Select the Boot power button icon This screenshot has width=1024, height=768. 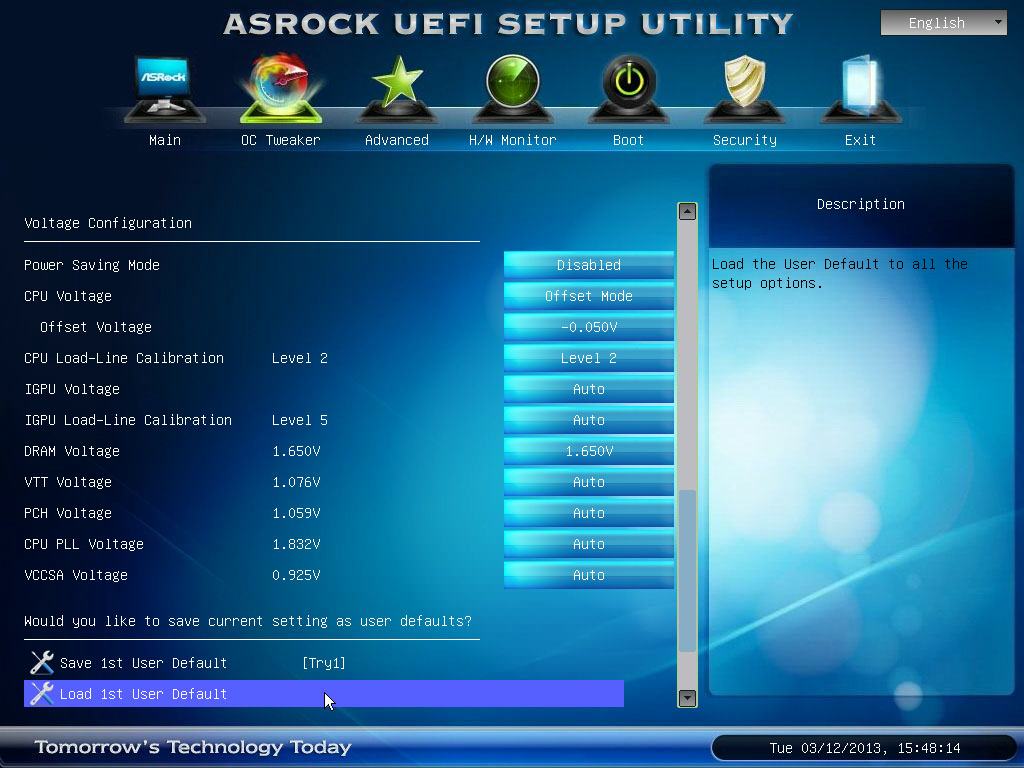[628, 89]
